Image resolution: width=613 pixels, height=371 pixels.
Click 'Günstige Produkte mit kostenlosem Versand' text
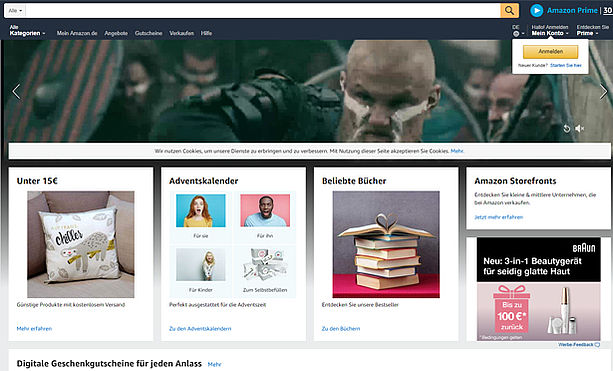[71, 305]
